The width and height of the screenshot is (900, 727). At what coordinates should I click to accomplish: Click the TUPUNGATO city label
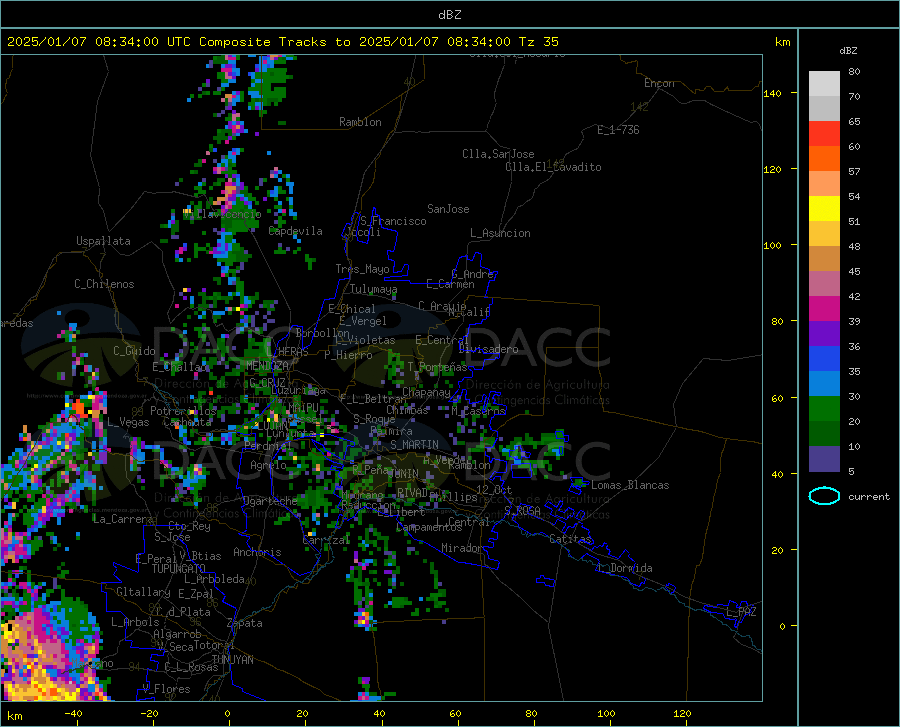pos(179,569)
